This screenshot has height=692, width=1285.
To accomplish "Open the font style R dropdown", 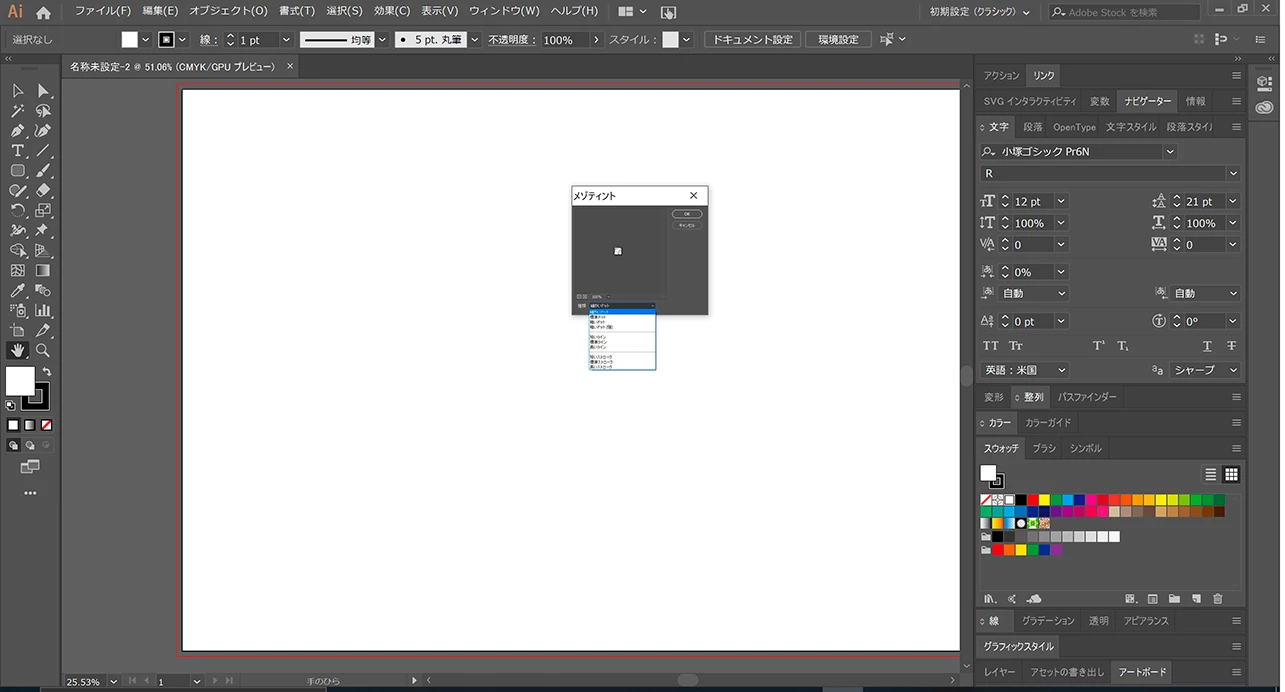I will pos(1233,174).
